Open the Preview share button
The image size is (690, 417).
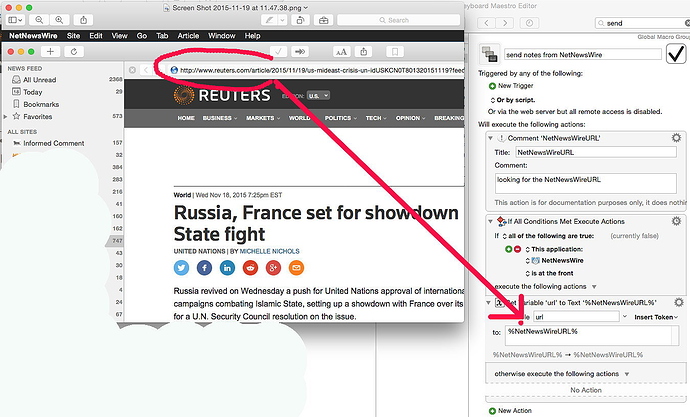tap(83, 20)
